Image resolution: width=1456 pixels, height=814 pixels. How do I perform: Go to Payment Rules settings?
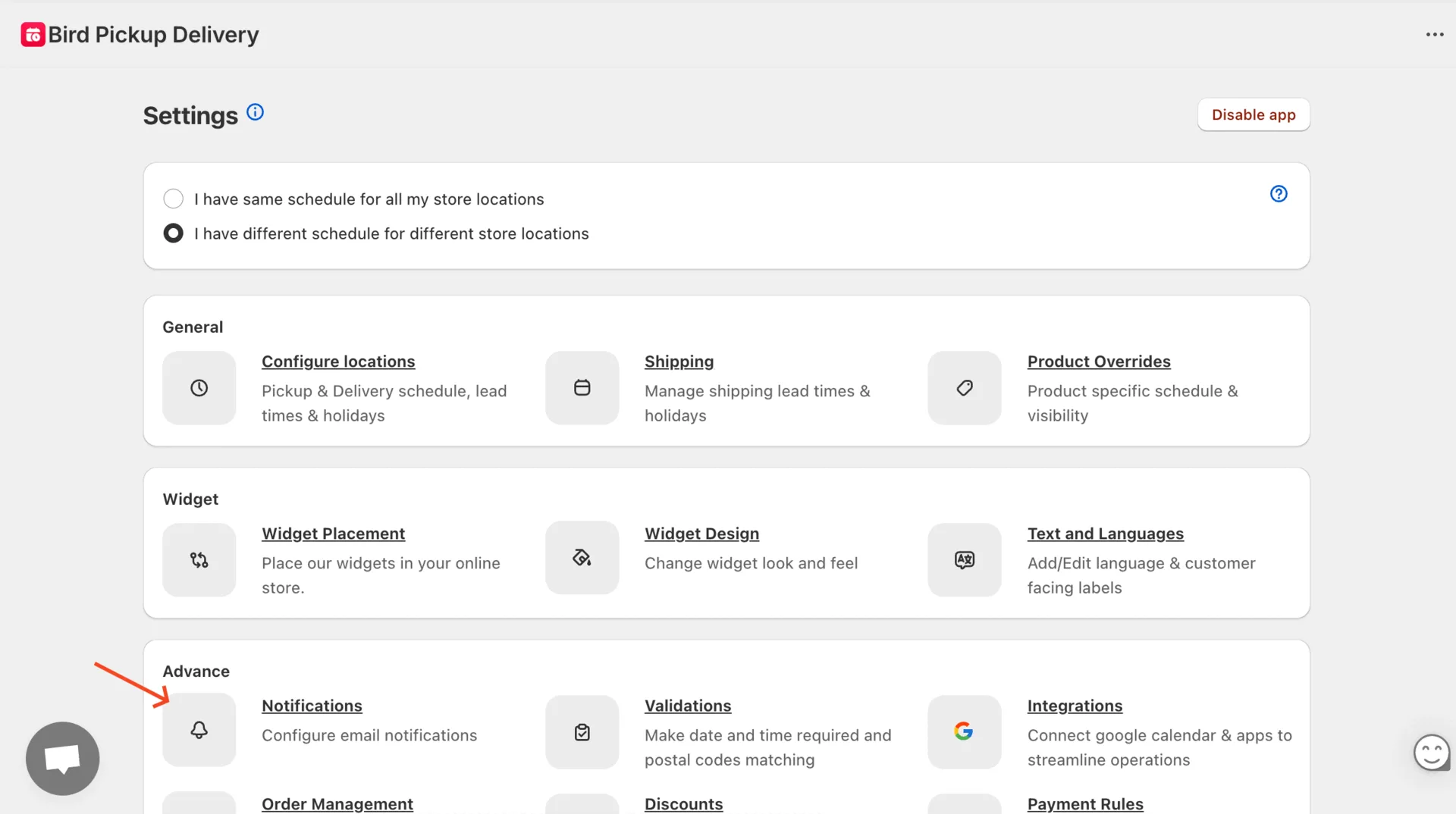click(x=1084, y=803)
